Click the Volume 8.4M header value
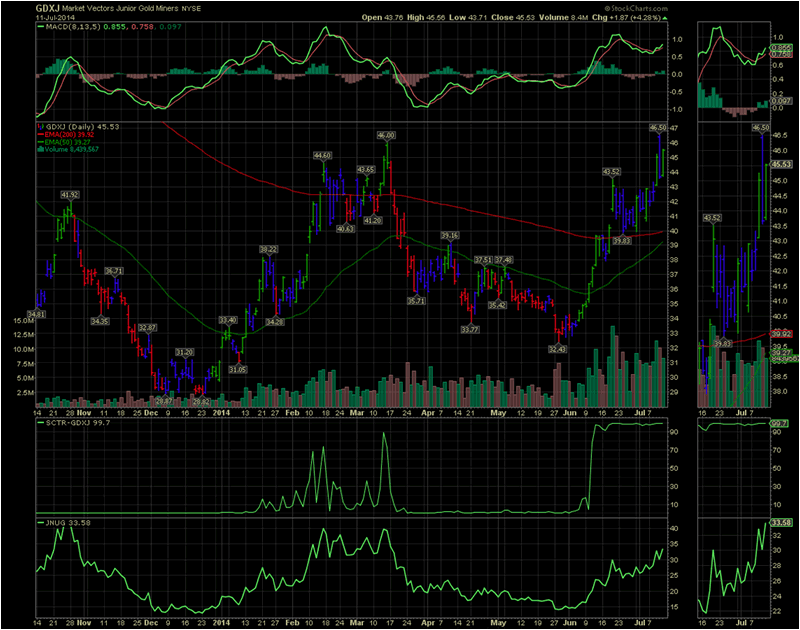 click(564, 17)
